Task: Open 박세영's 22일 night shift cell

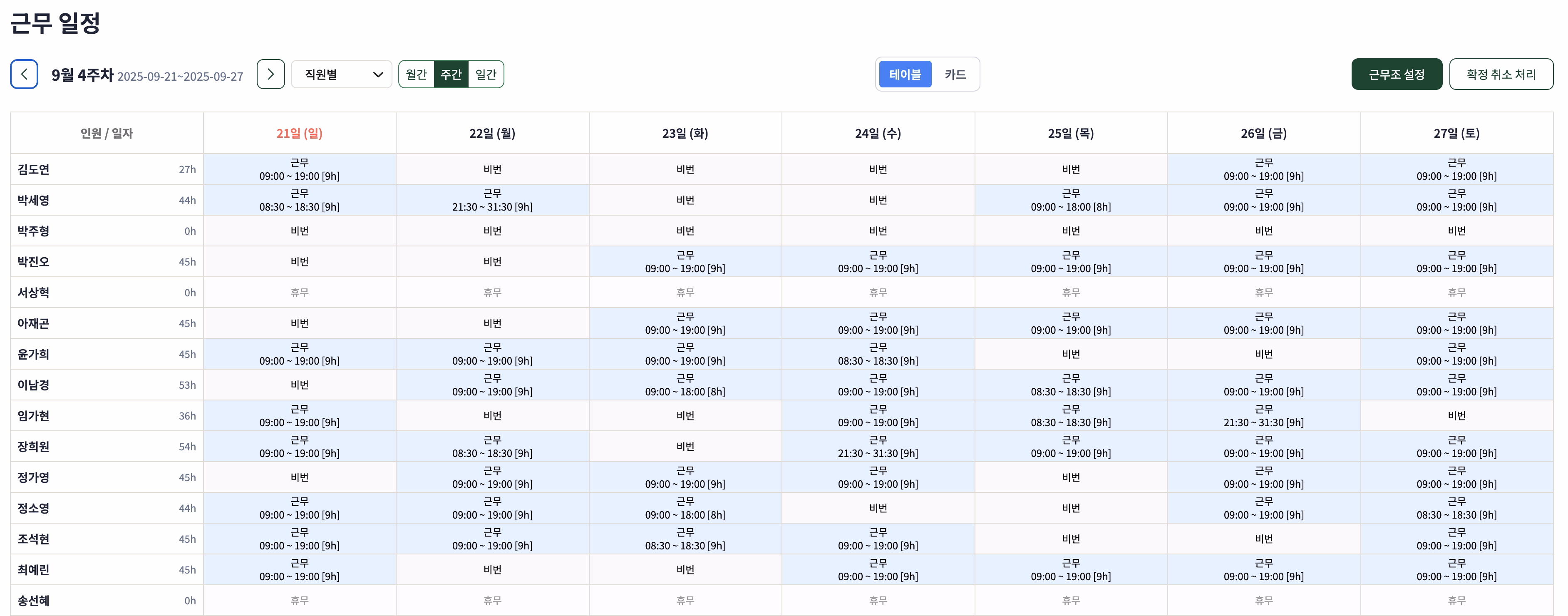Action: pyautogui.click(x=492, y=200)
